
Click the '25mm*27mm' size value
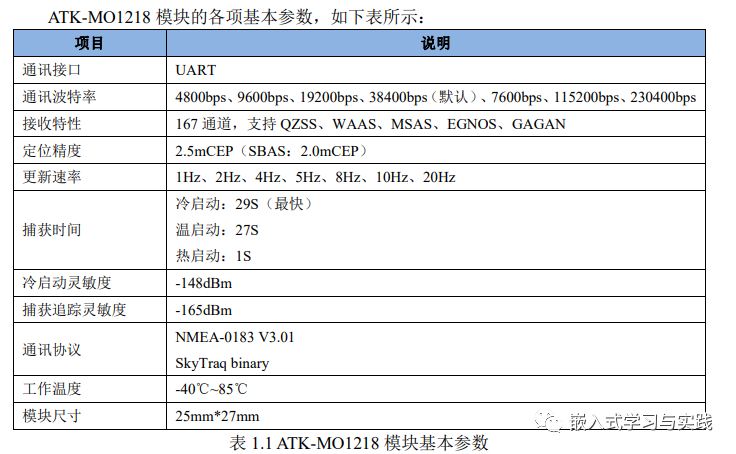[x=217, y=416]
